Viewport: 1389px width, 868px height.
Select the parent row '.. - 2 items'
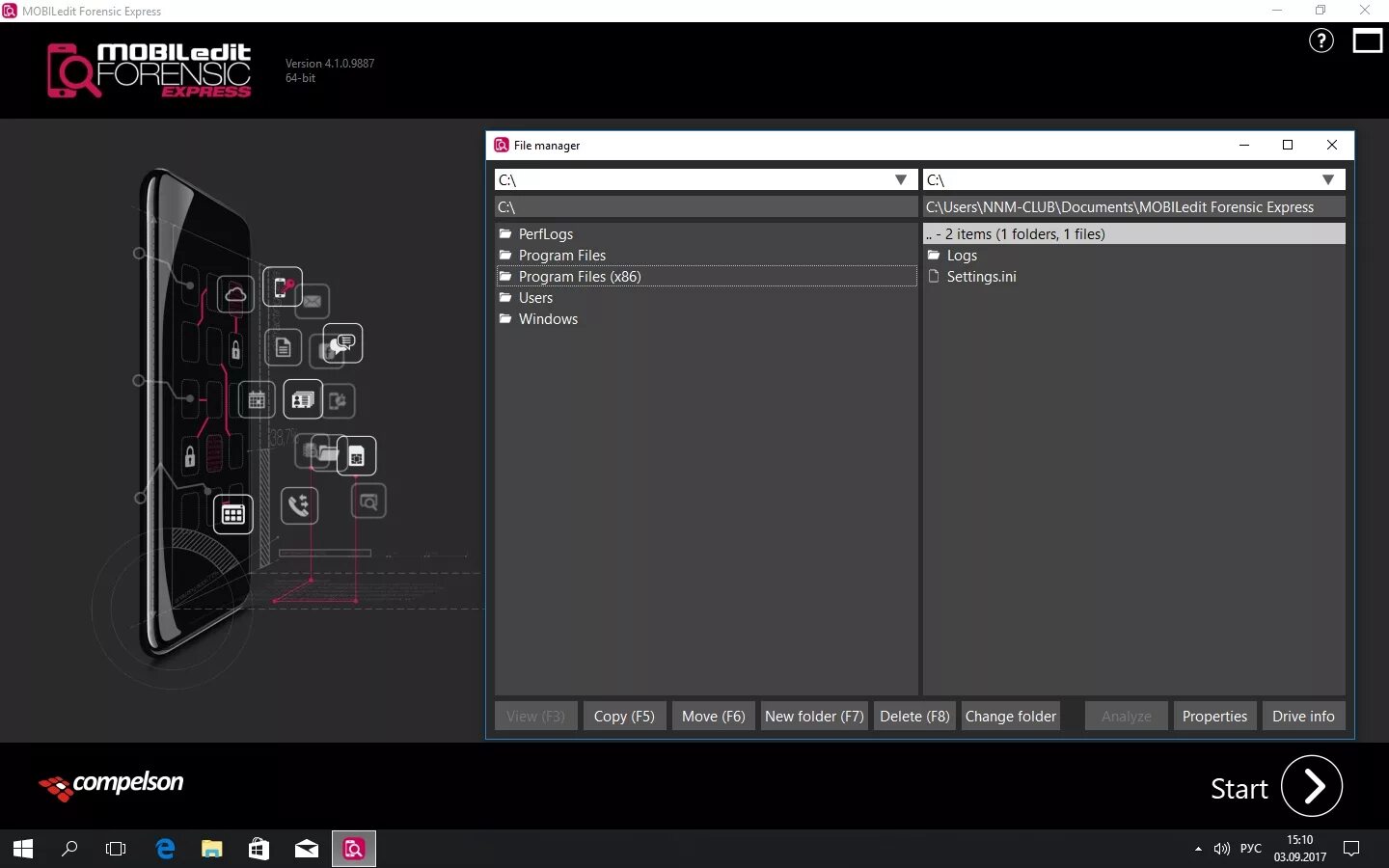(1134, 233)
